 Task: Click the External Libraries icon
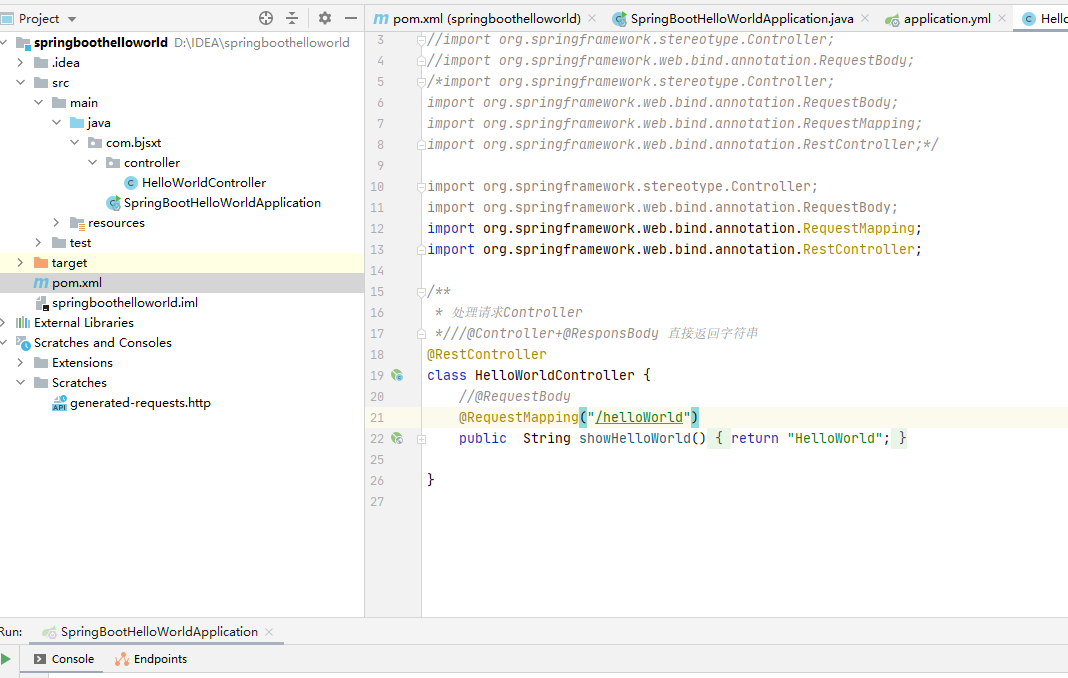point(23,323)
